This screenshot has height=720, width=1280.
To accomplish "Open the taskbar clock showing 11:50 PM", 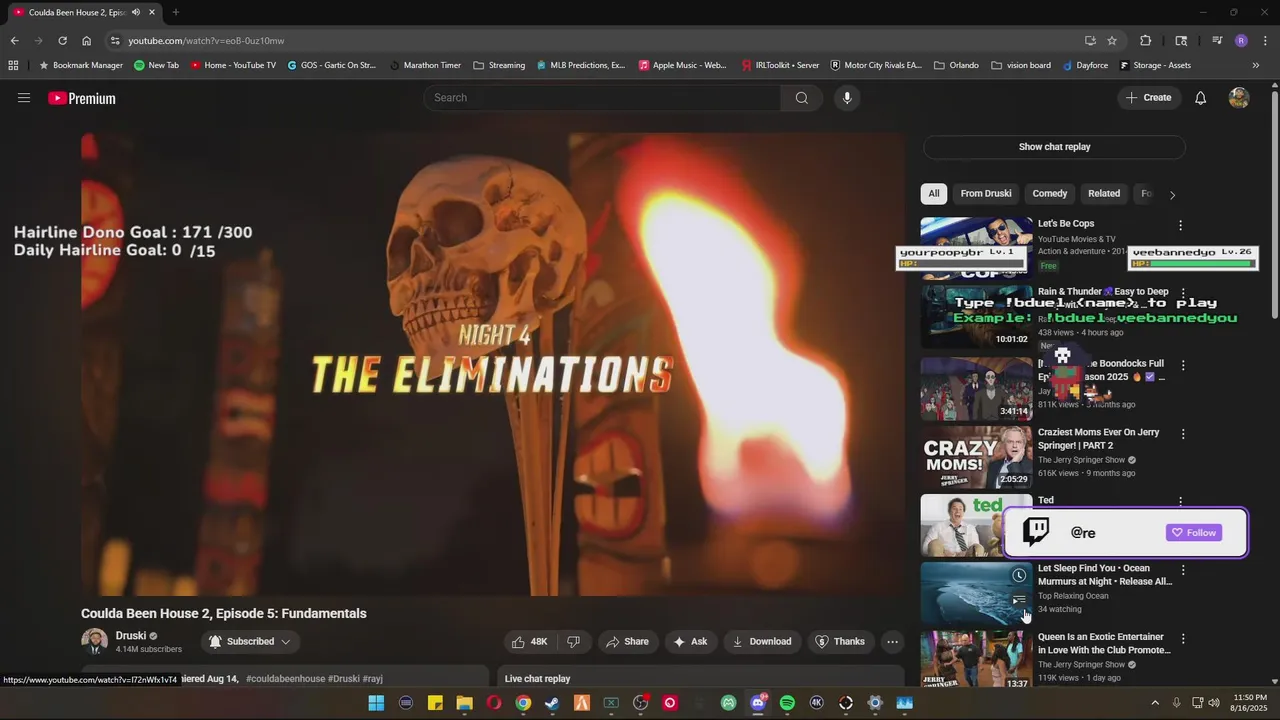I will tap(1250, 702).
